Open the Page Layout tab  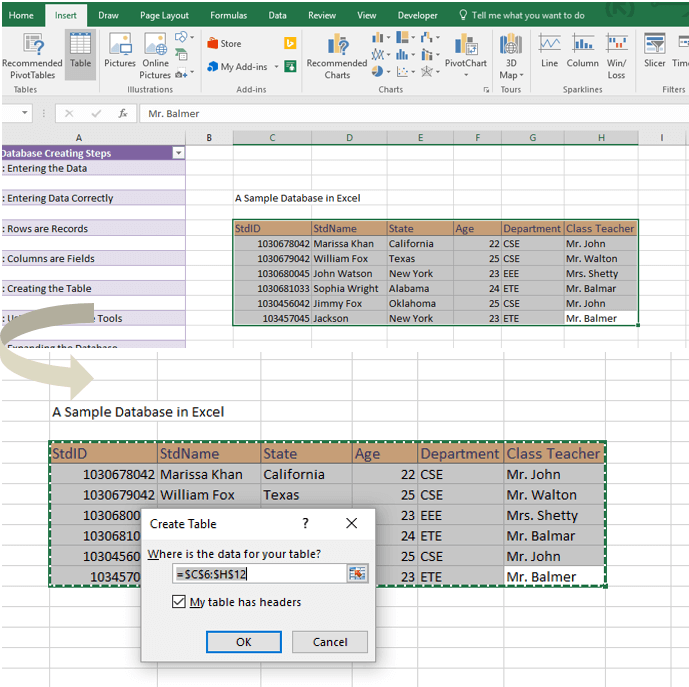tap(164, 16)
